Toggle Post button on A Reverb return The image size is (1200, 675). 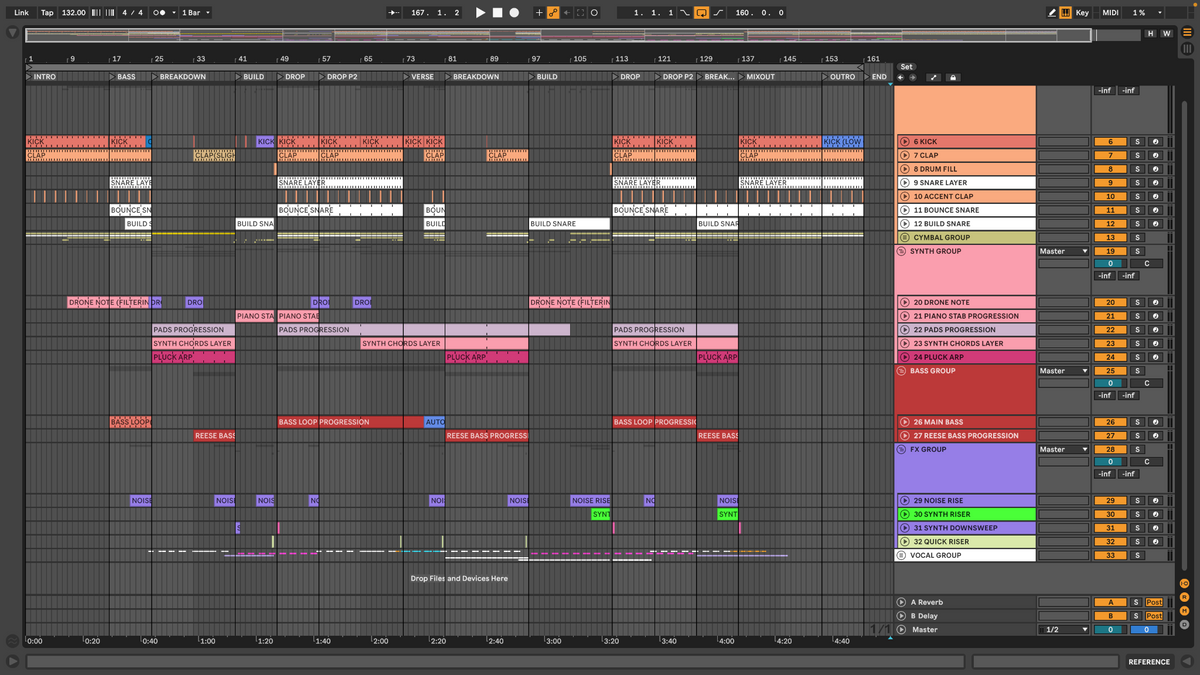tap(1154, 602)
